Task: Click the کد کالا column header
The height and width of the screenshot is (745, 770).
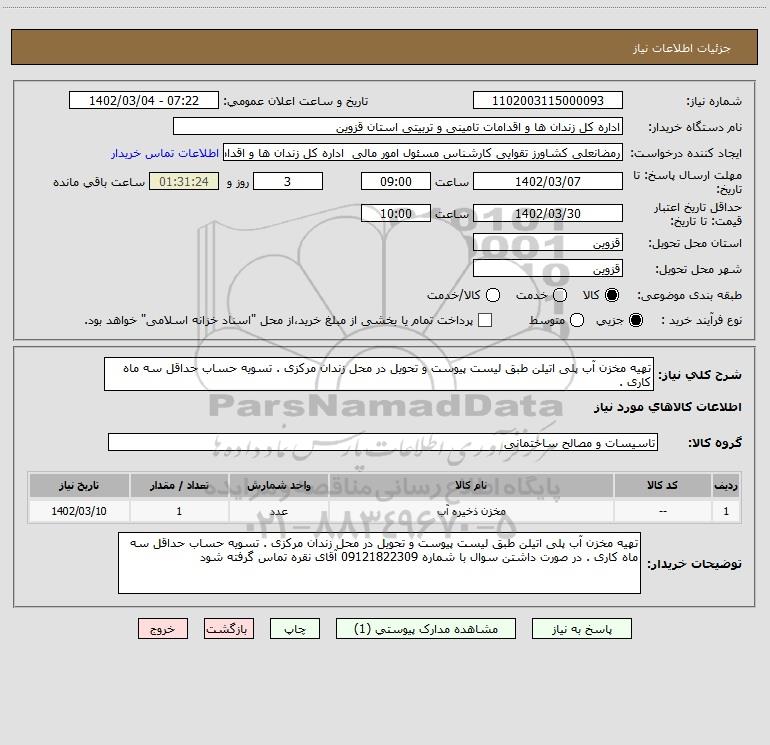Action: [662, 486]
